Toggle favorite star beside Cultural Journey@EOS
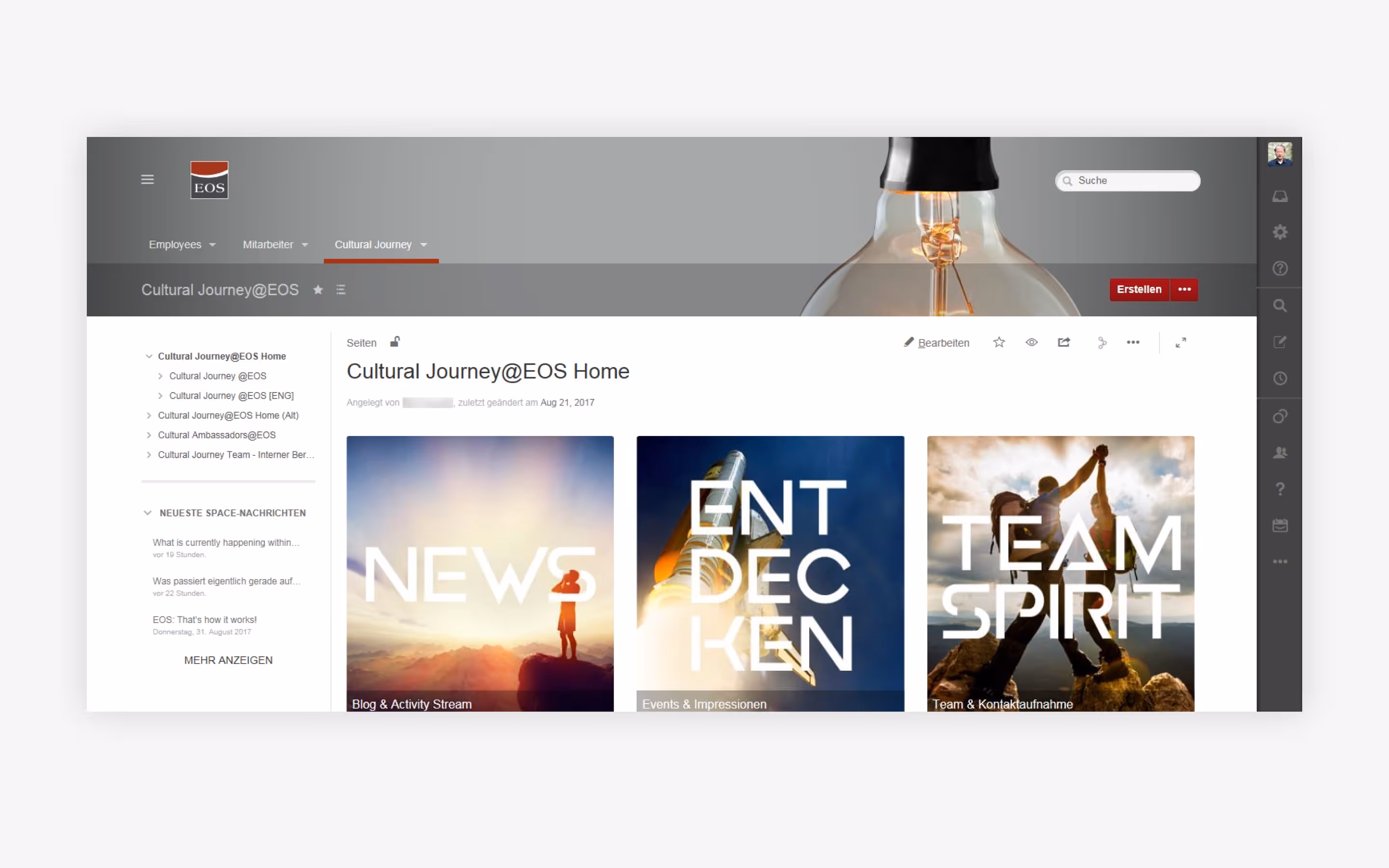The width and height of the screenshot is (1389, 868). coord(318,290)
